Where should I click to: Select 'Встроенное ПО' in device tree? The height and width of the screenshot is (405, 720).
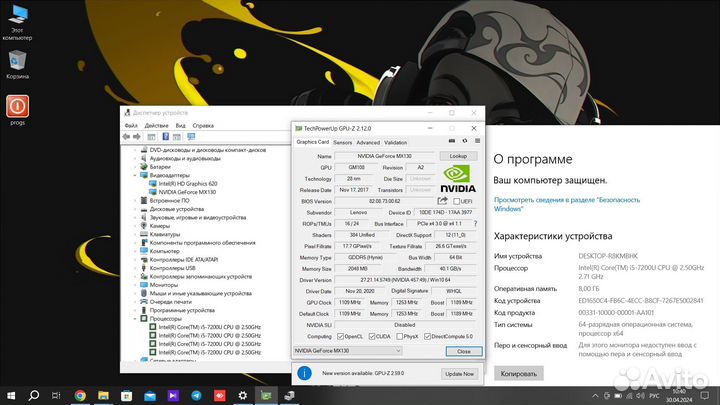(x=169, y=201)
